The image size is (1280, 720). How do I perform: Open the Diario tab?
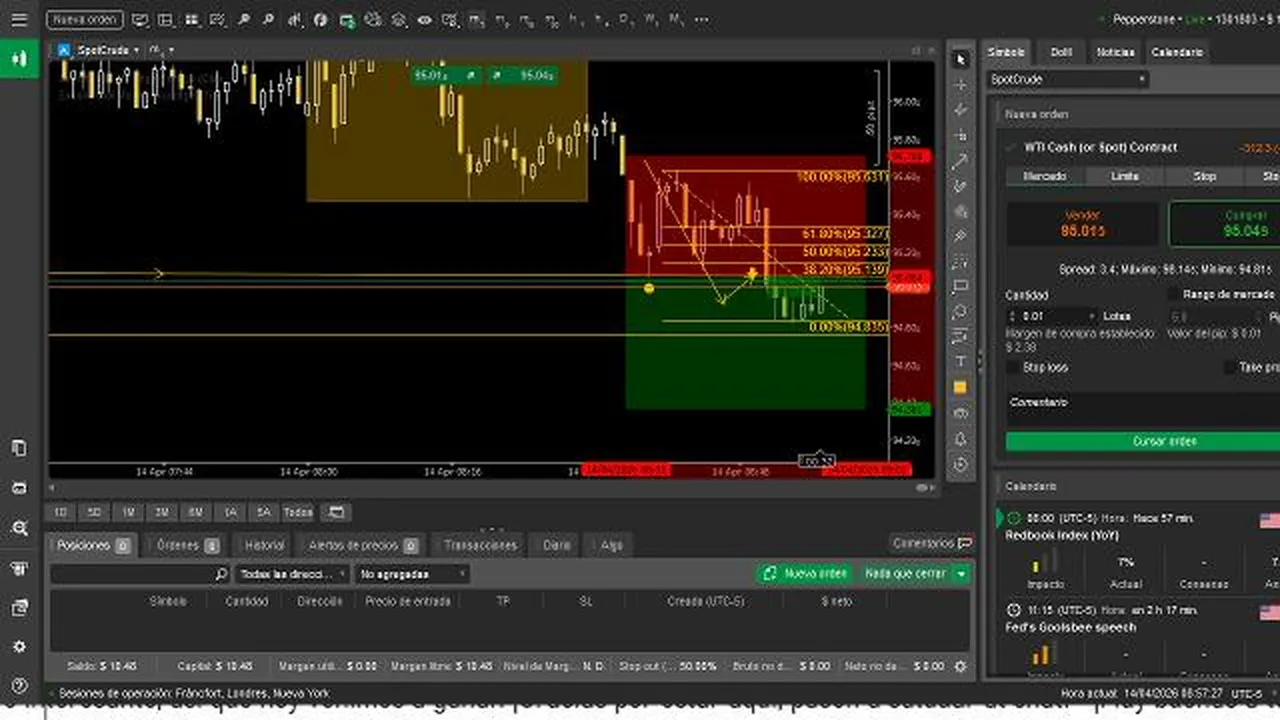pos(557,545)
